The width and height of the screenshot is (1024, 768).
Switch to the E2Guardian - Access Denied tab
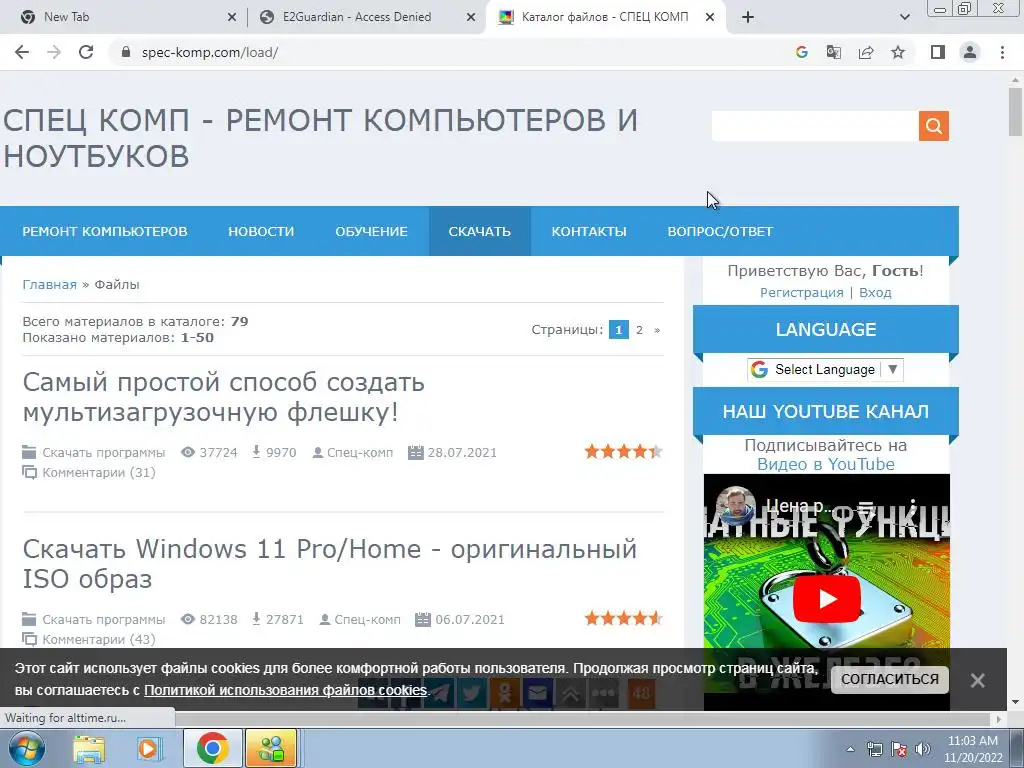click(357, 17)
